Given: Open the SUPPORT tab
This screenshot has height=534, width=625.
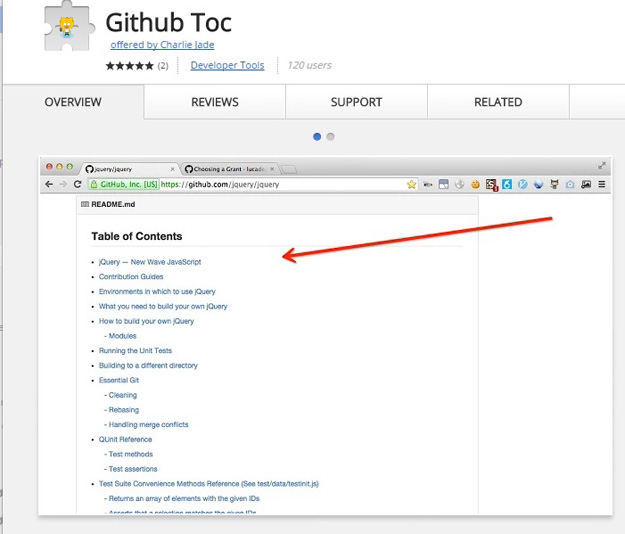Looking at the screenshot, I should [356, 102].
